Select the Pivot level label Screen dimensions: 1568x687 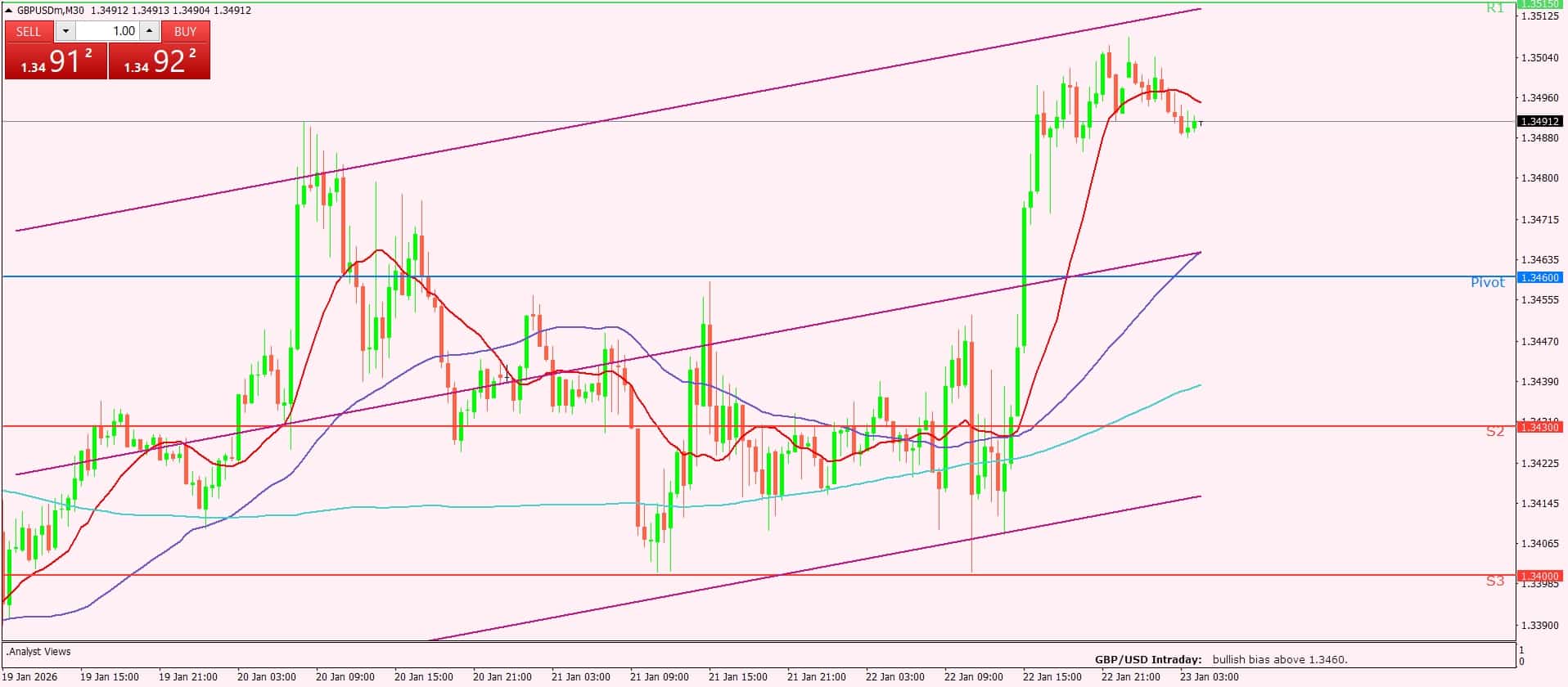point(1488,282)
